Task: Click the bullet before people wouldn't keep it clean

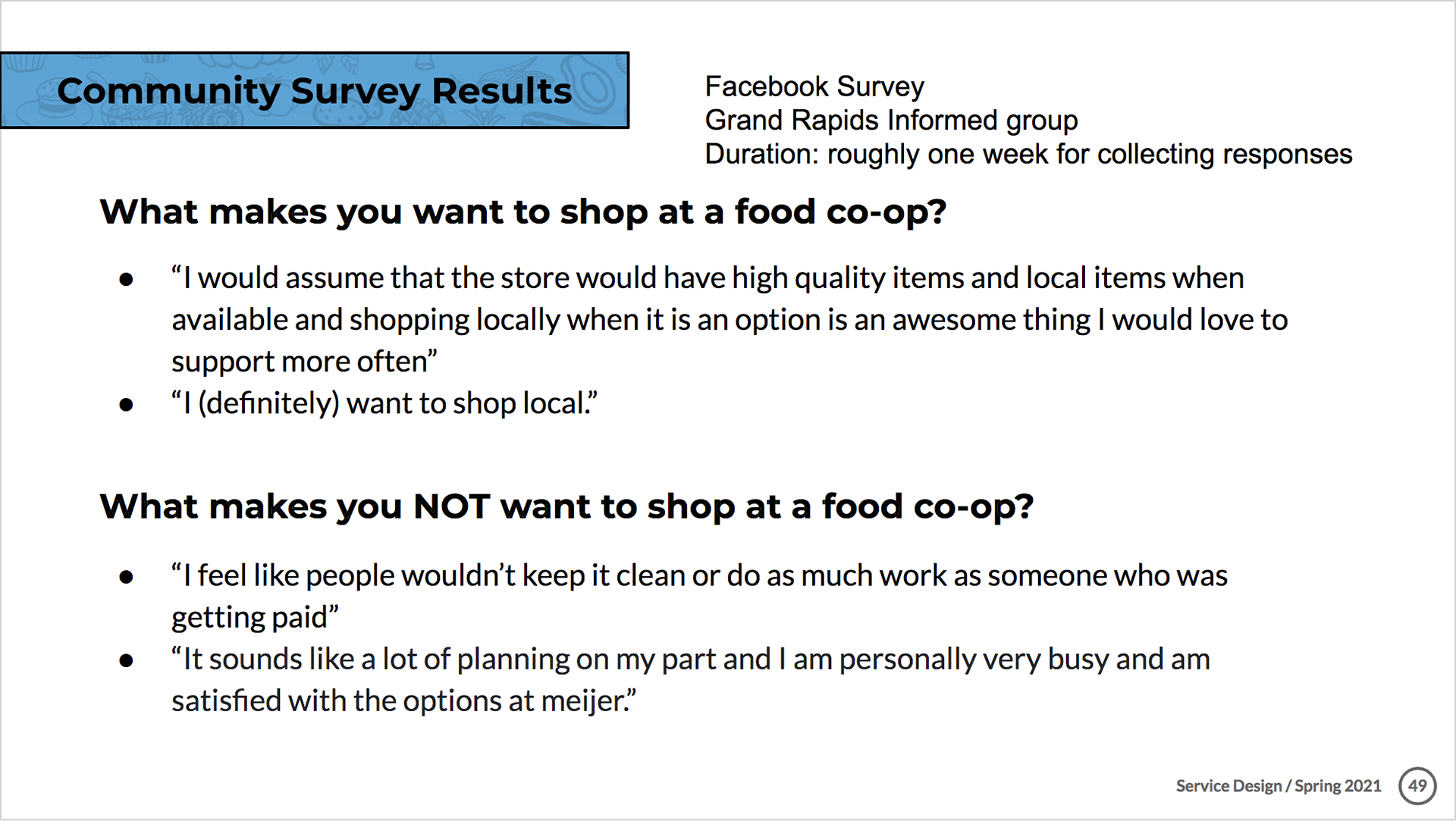Action: tap(127, 577)
